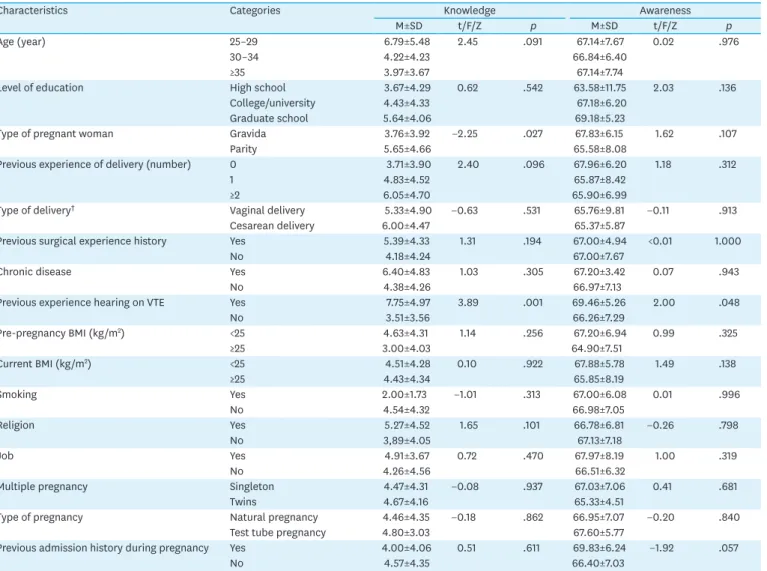Click the awareness value 64.90±7.51

(x=598, y=348)
